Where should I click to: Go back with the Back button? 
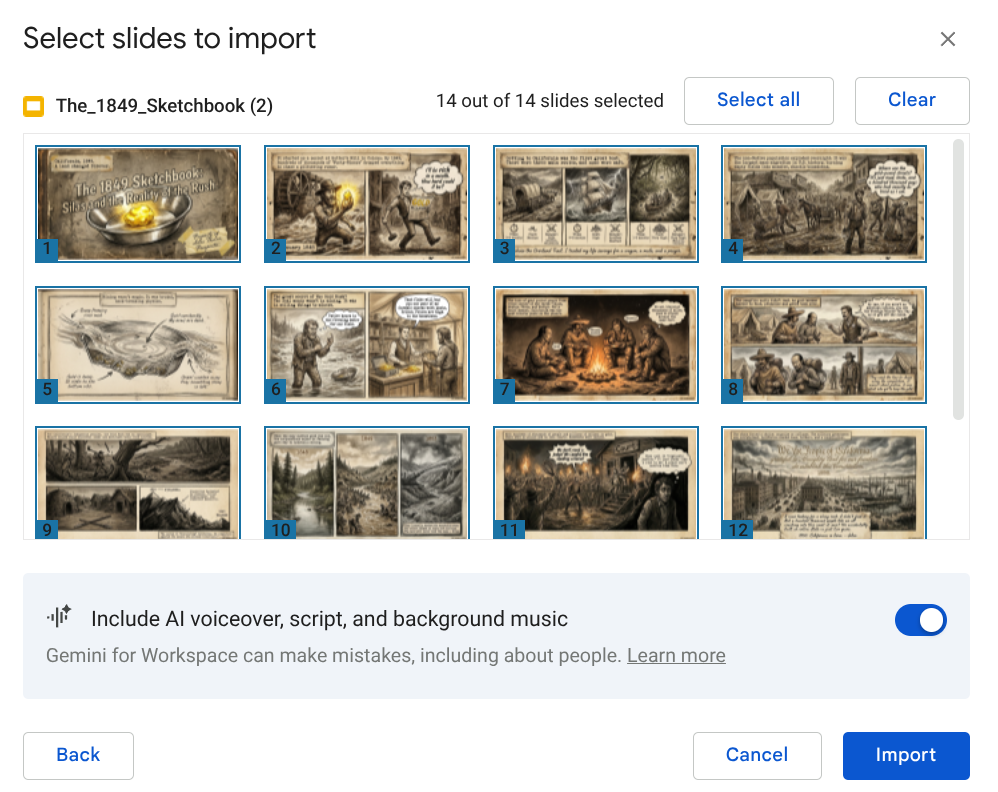pos(78,755)
